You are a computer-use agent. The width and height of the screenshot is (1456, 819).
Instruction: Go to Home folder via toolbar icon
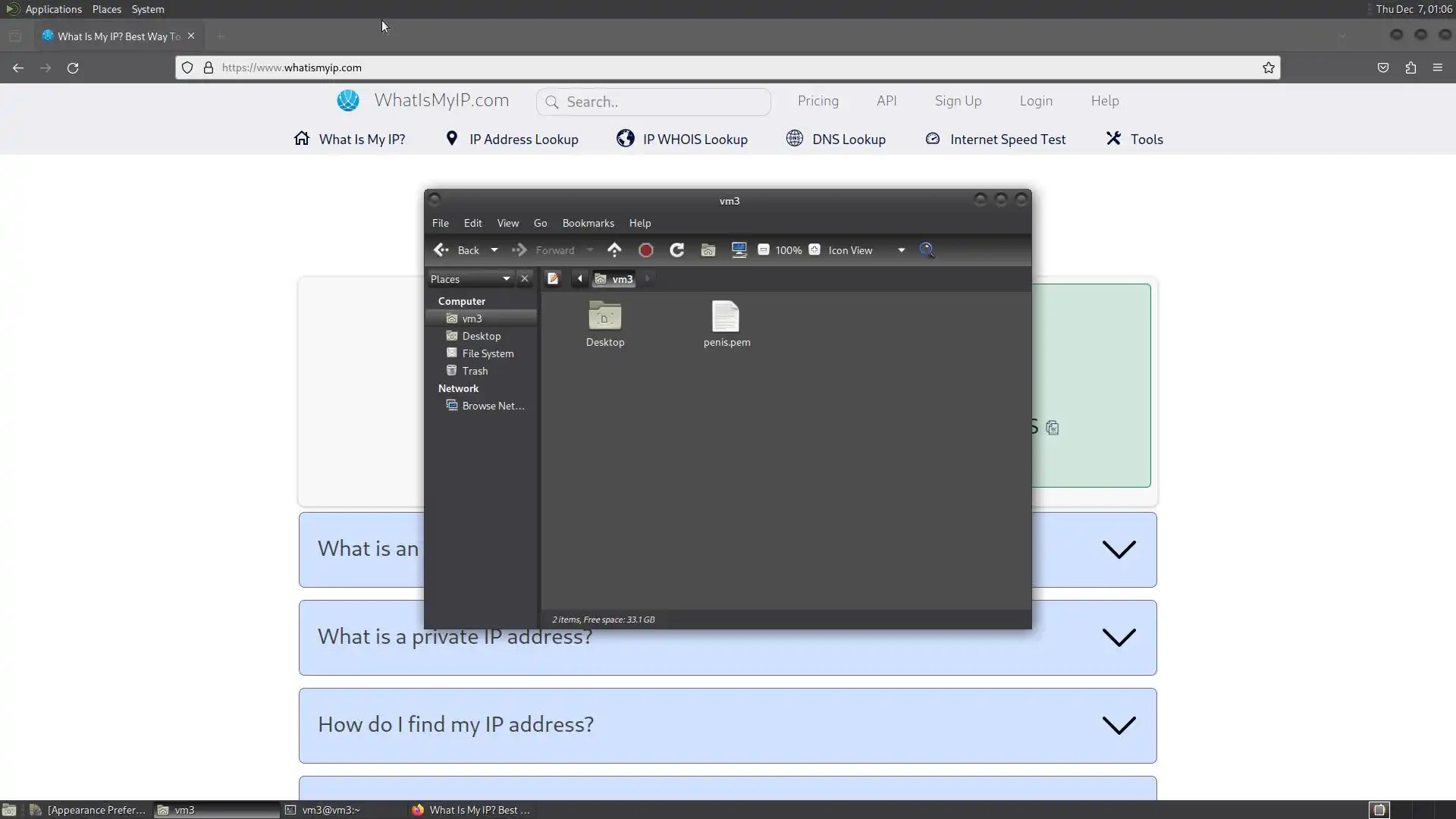pyautogui.click(x=708, y=250)
